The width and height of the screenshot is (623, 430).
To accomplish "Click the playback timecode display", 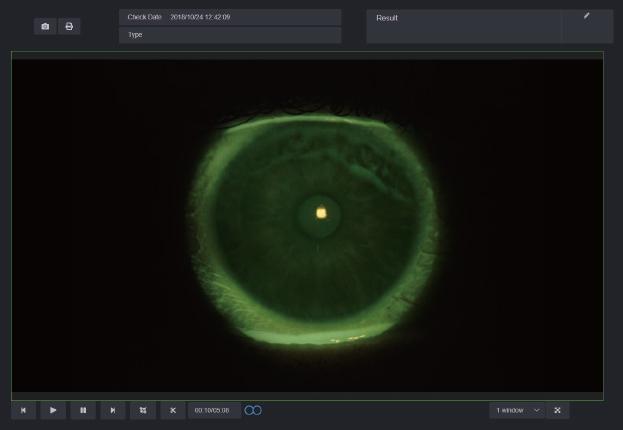I will 213,410.
